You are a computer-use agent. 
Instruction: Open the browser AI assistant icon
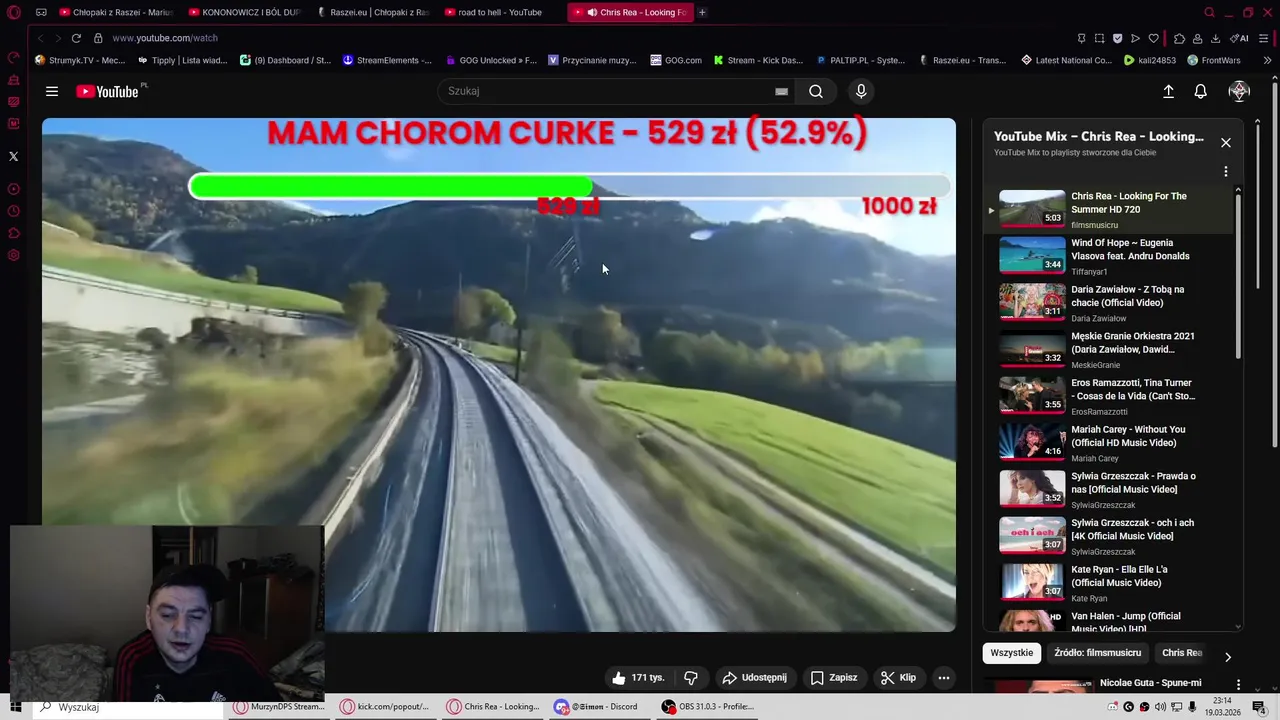coord(1239,38)
